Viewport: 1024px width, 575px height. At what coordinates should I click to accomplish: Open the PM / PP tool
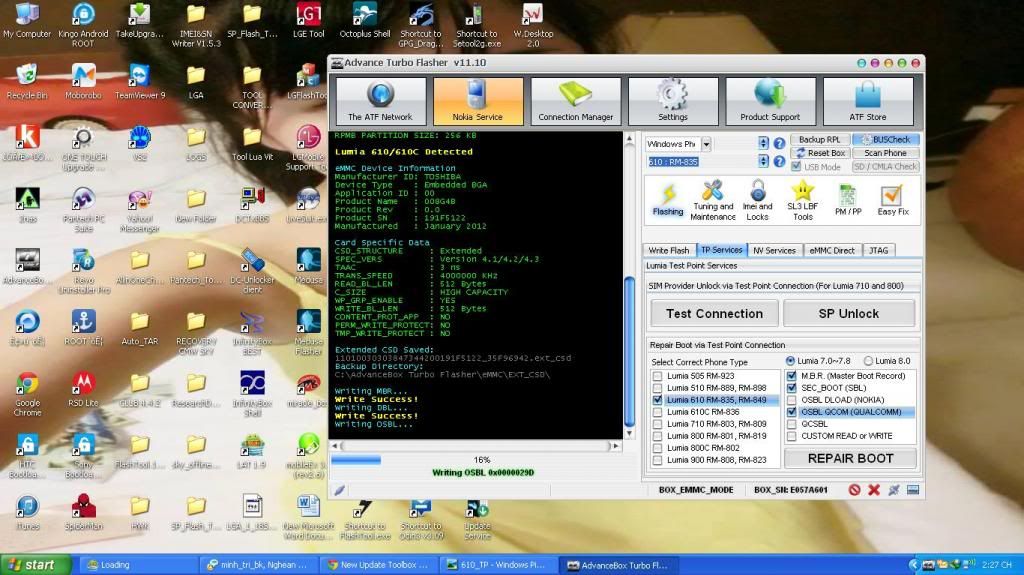coord(848,200)
